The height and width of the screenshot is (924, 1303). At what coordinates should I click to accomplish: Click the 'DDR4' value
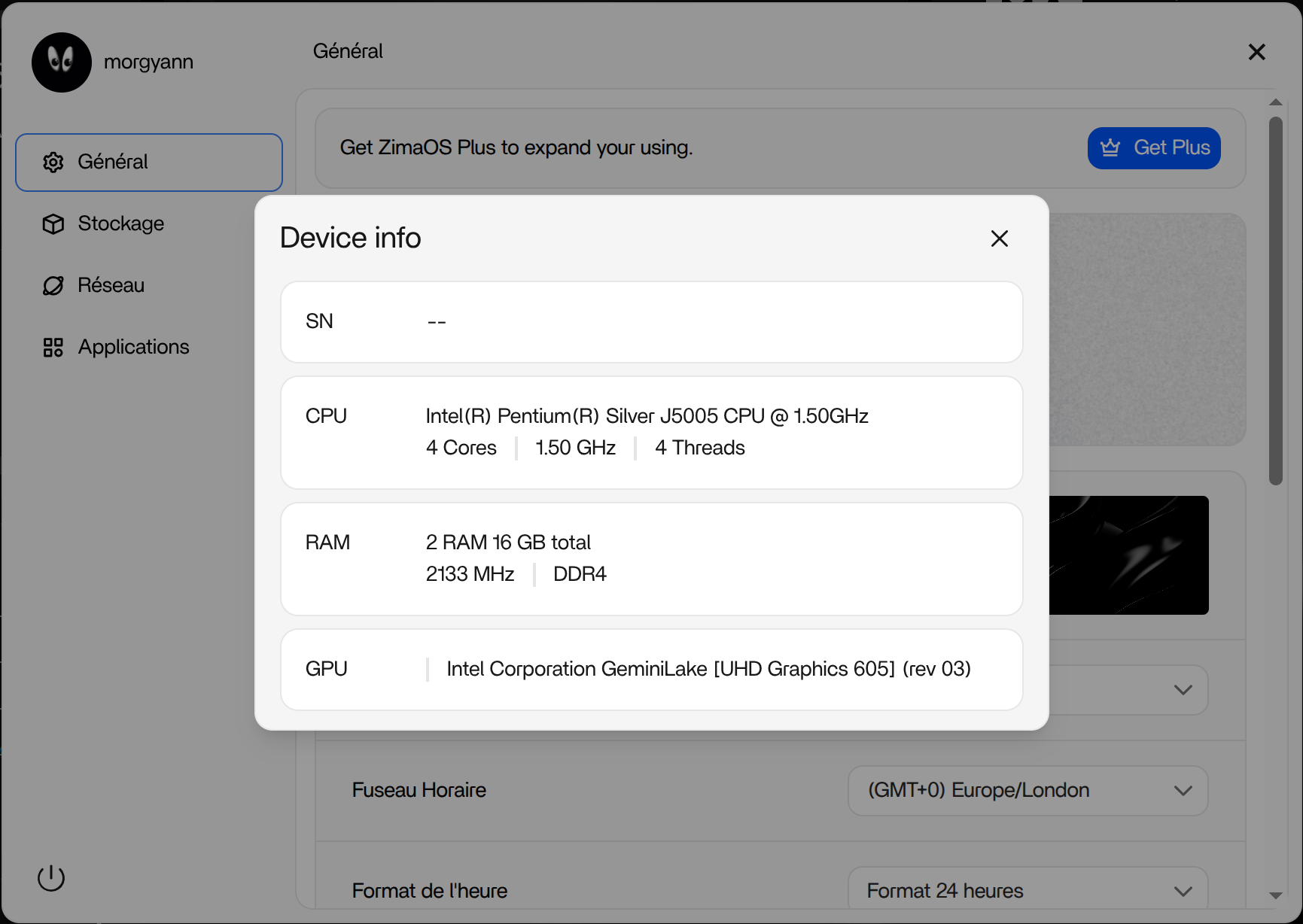click(580, 574)
